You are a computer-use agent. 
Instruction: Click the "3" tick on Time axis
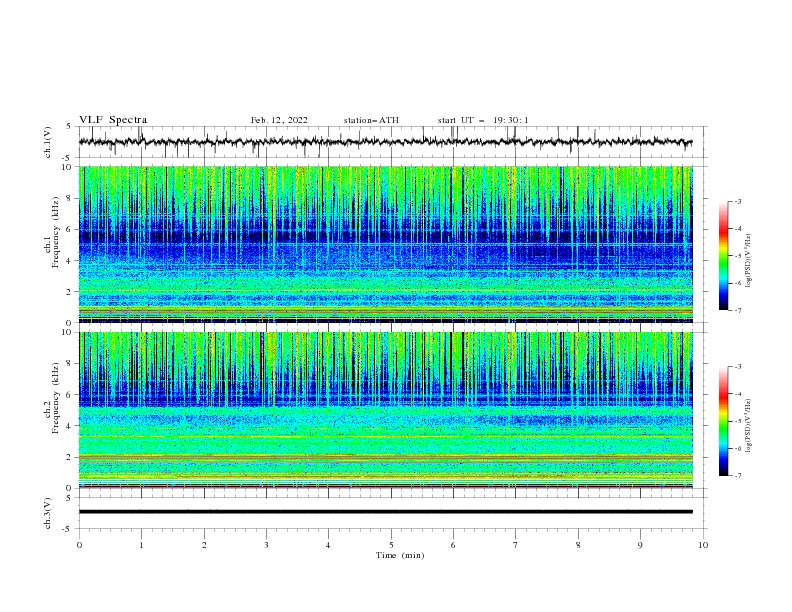(266, 545)
